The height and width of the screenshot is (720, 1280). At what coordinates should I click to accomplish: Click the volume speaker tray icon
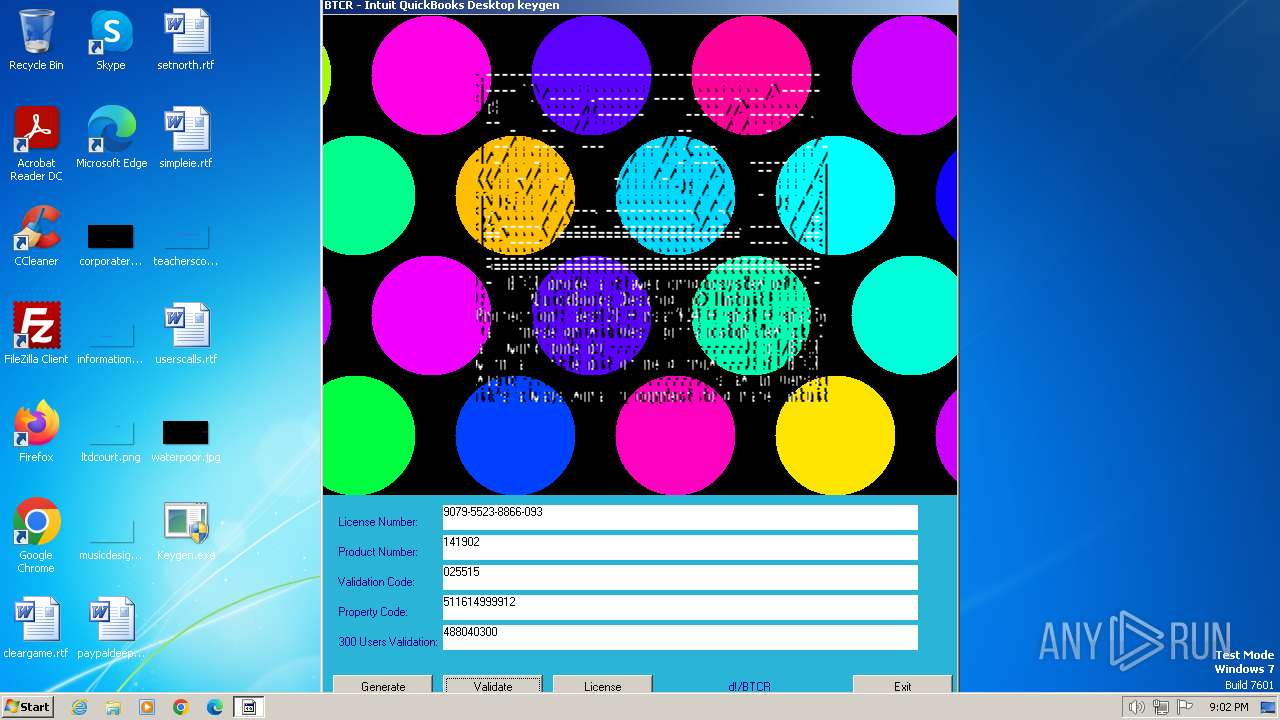click(x=1136, y=707)
